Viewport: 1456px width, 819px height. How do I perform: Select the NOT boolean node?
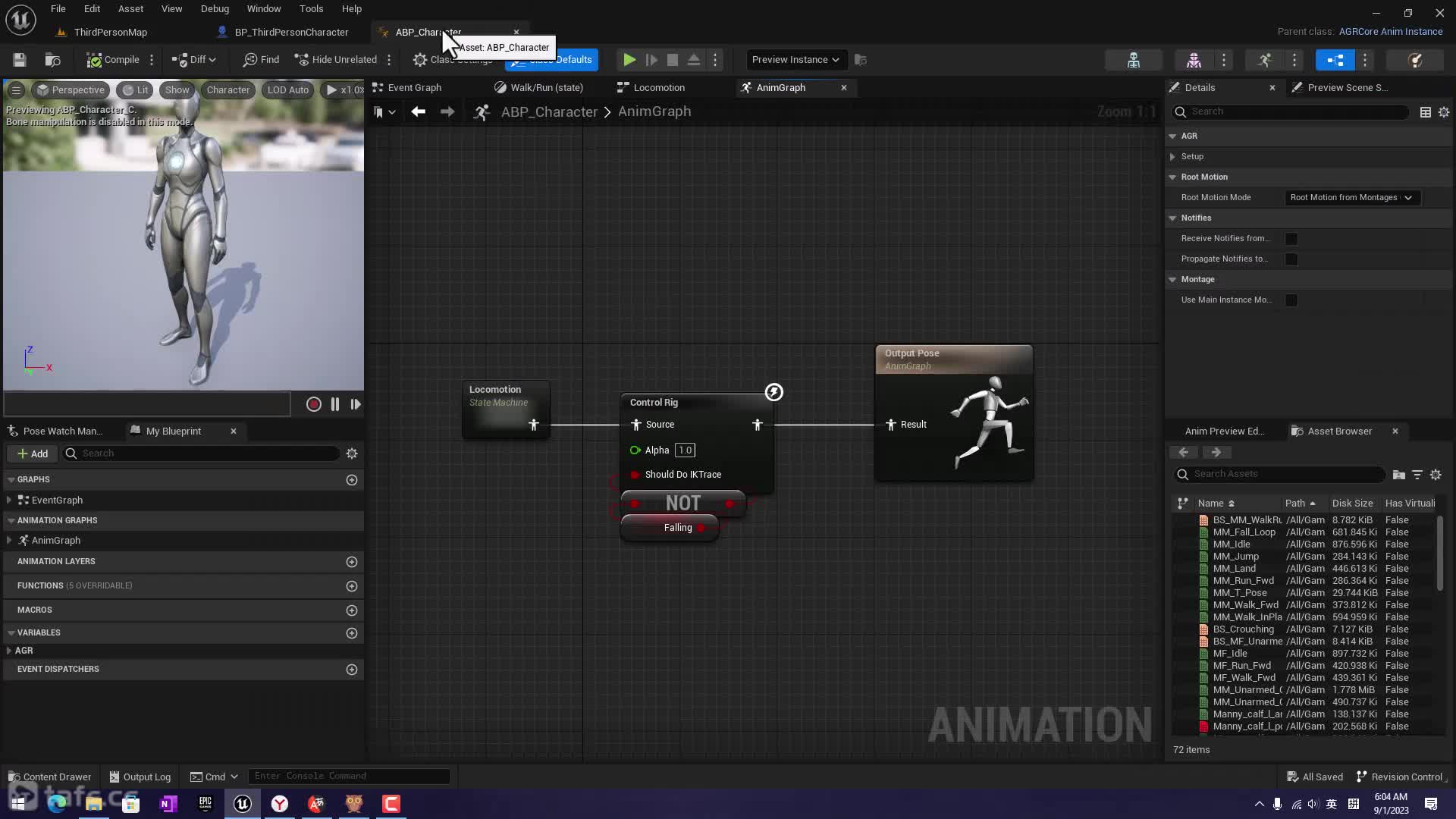click(x=682, y=504)
